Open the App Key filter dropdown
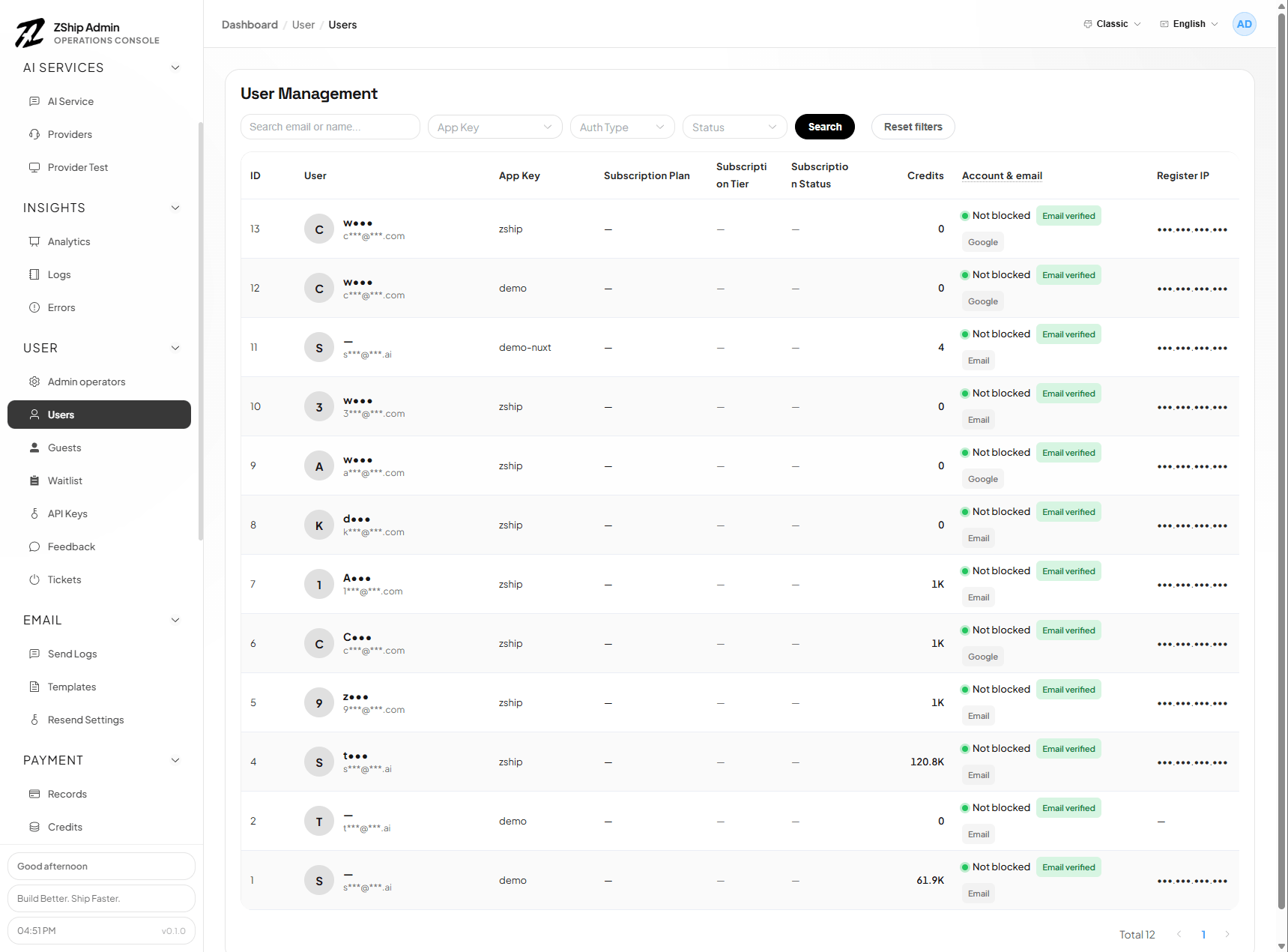The image size is (1288, 952). click(x=495, y=127)
